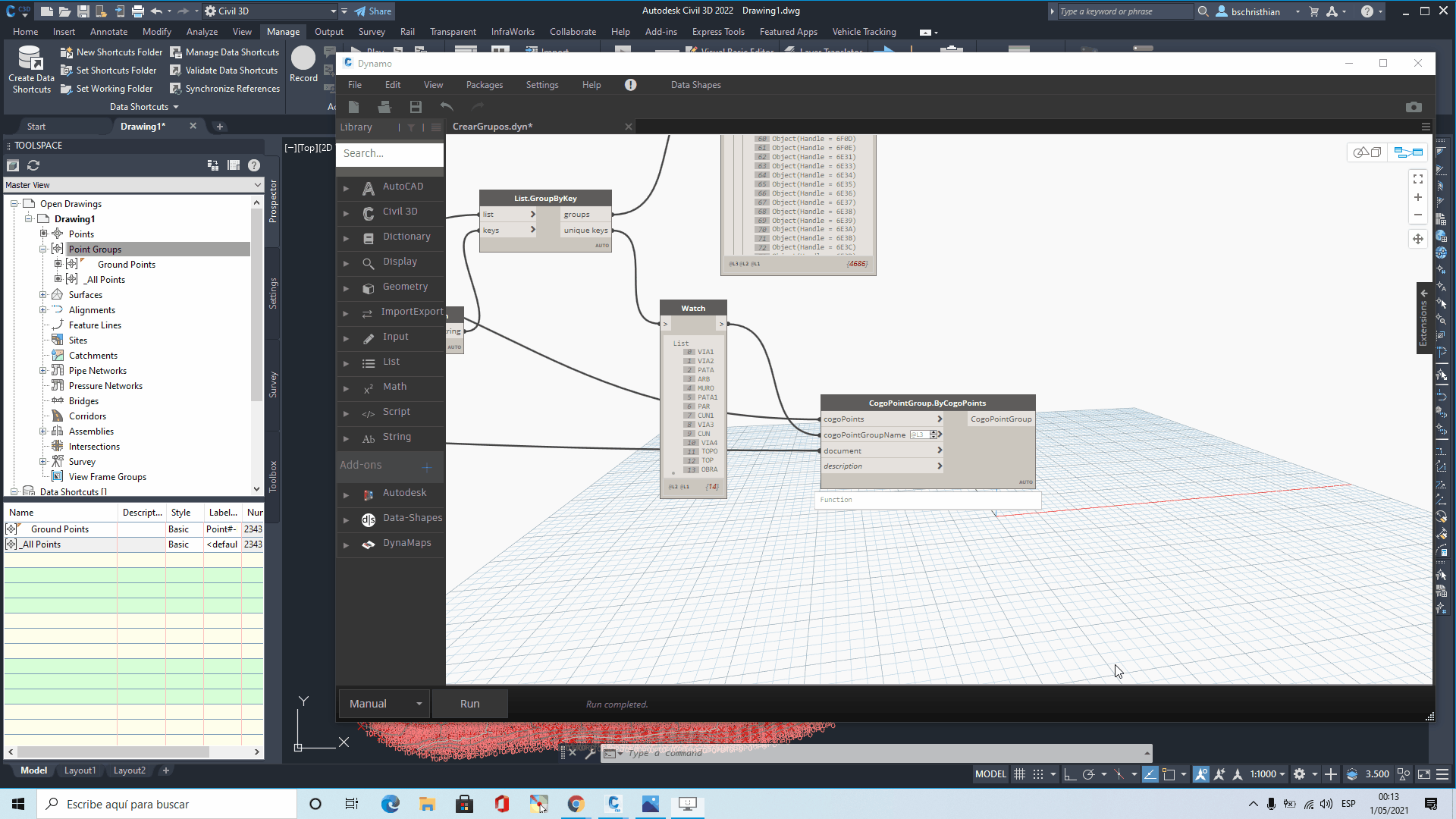Switch to the Add-ins ribbon tab

click(x=661, y=32)
